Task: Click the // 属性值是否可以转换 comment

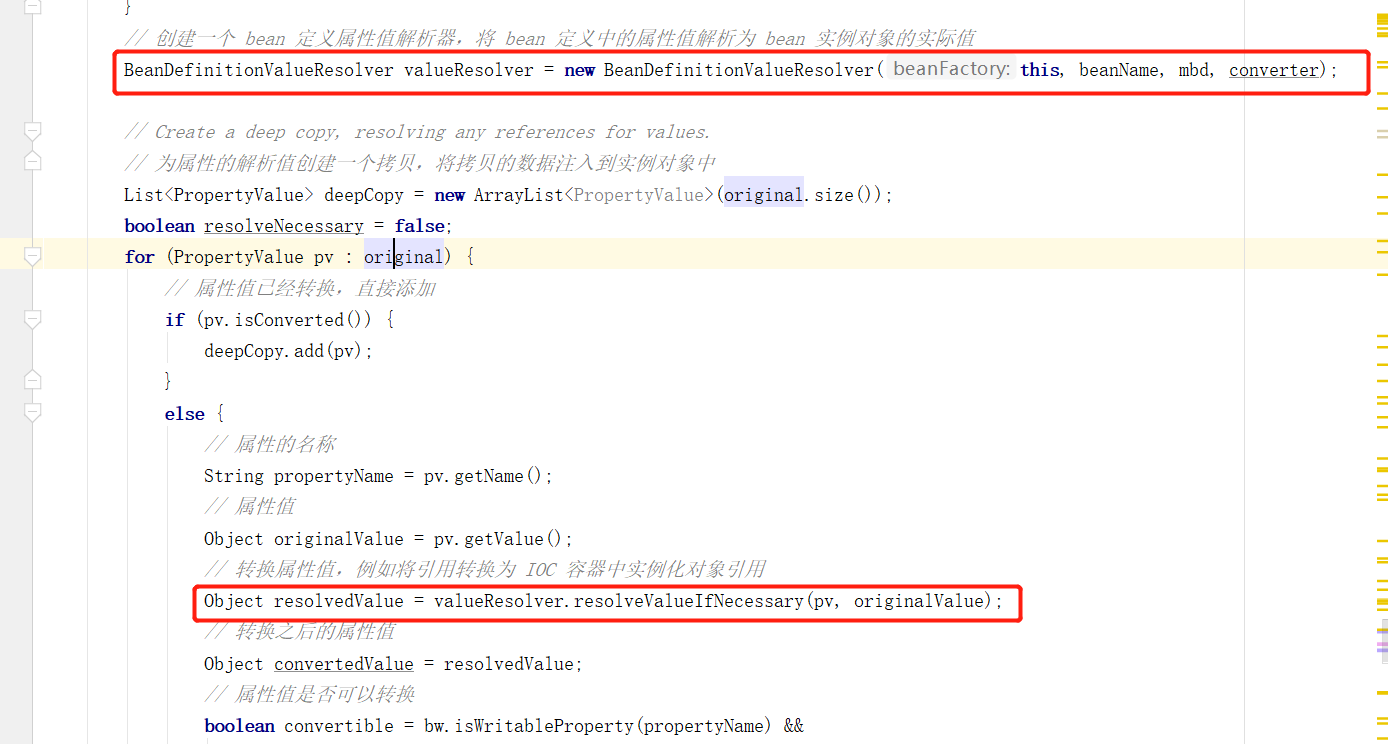Action: click(309, 695)
